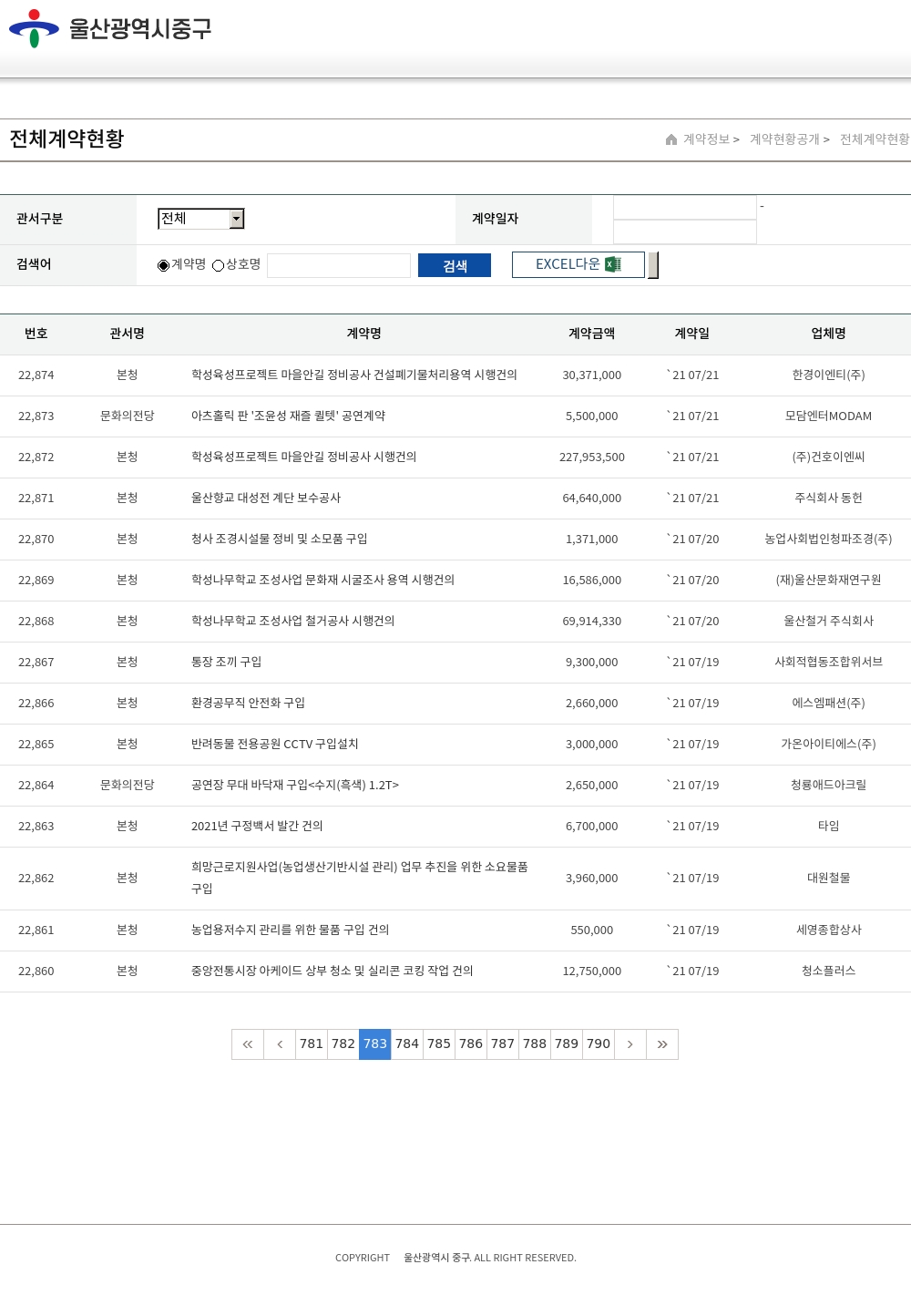The width and height of the screenshot is (911, 1316).
Task: Open the 계약현황공개 breadcrumb link
Action: [x=784, y=139]
